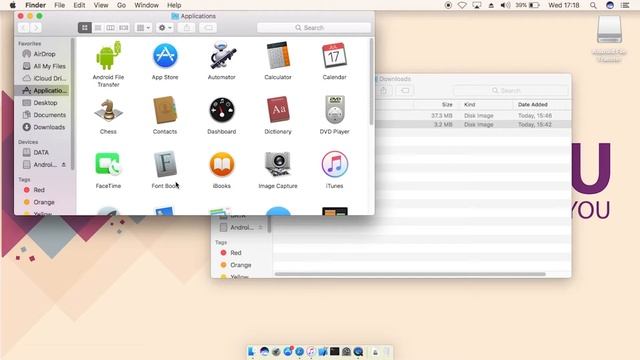640x360 pixels.
Task: Open Android File Transfer app icon
Action: coord(108,56)
